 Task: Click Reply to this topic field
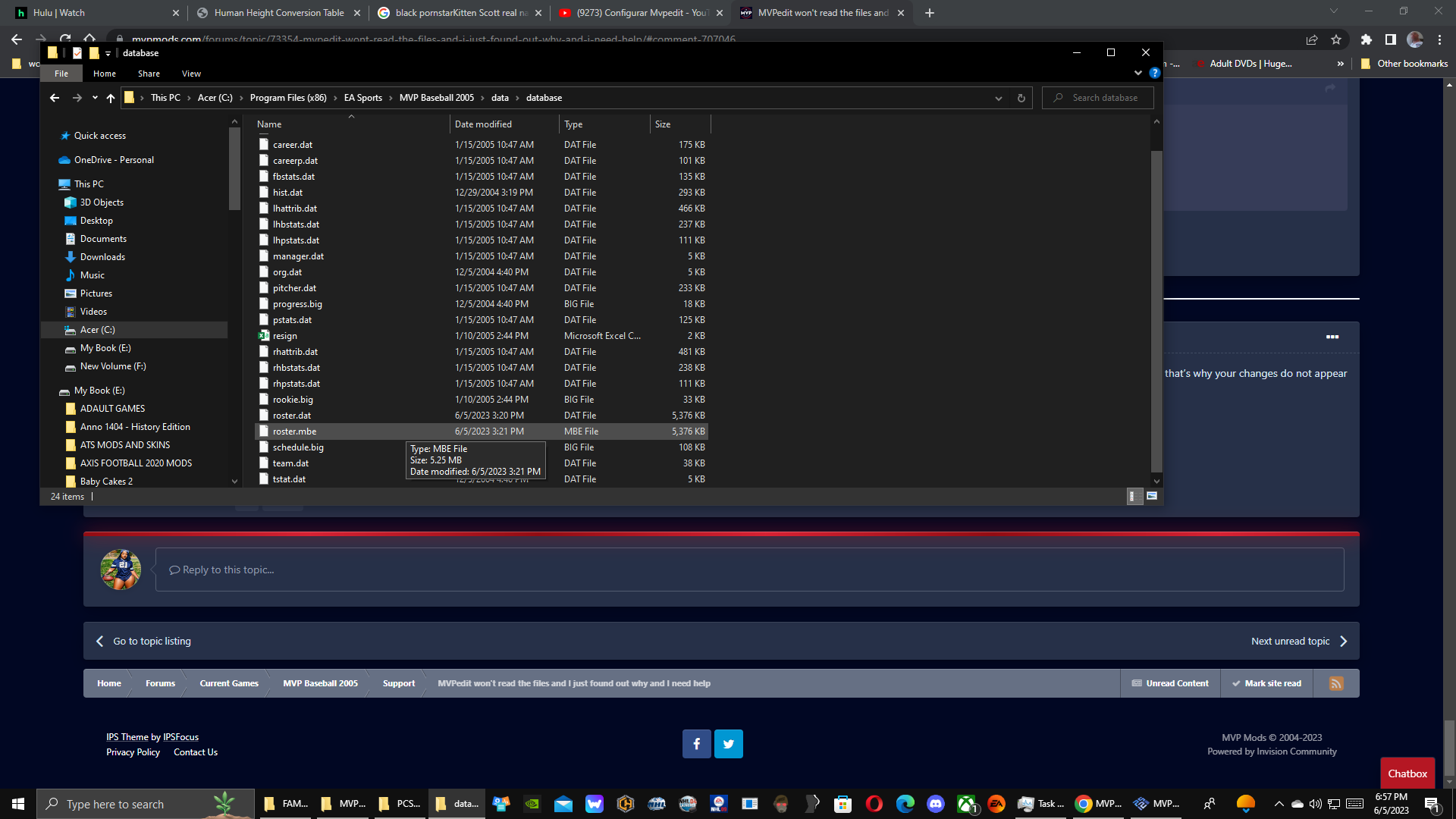pos(749,570)
